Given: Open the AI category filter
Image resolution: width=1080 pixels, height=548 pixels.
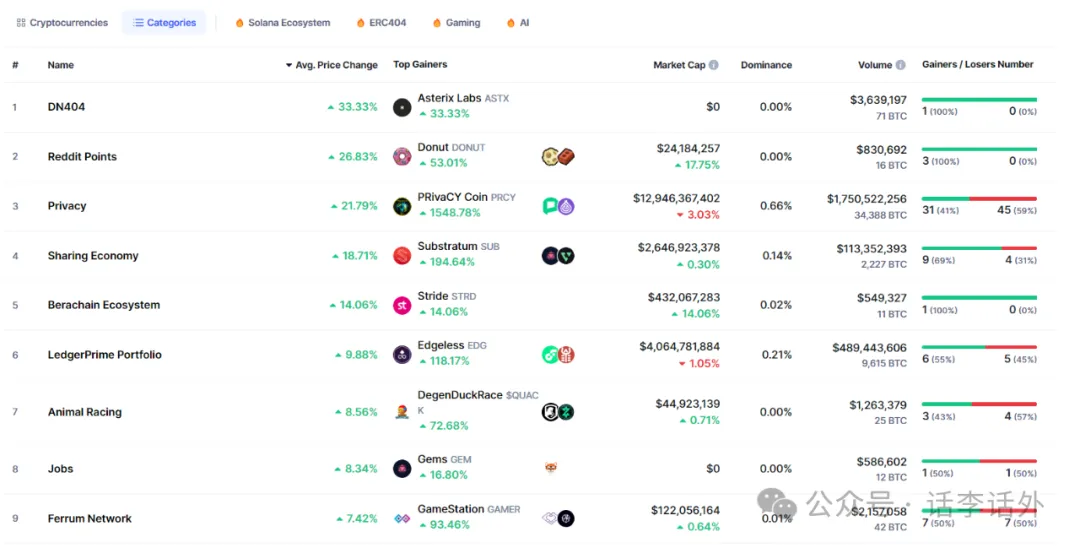Looking at the screenshot, I should [x=518, y=23].
